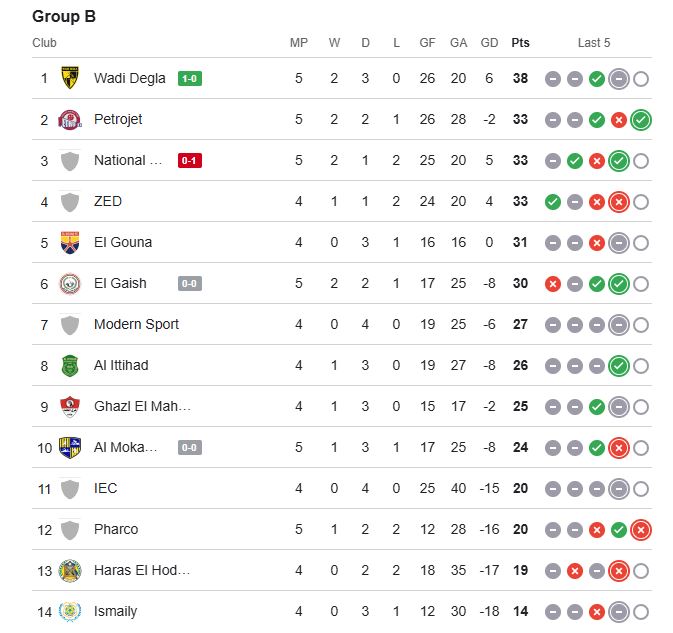Click El Gaish team crest

70,283
